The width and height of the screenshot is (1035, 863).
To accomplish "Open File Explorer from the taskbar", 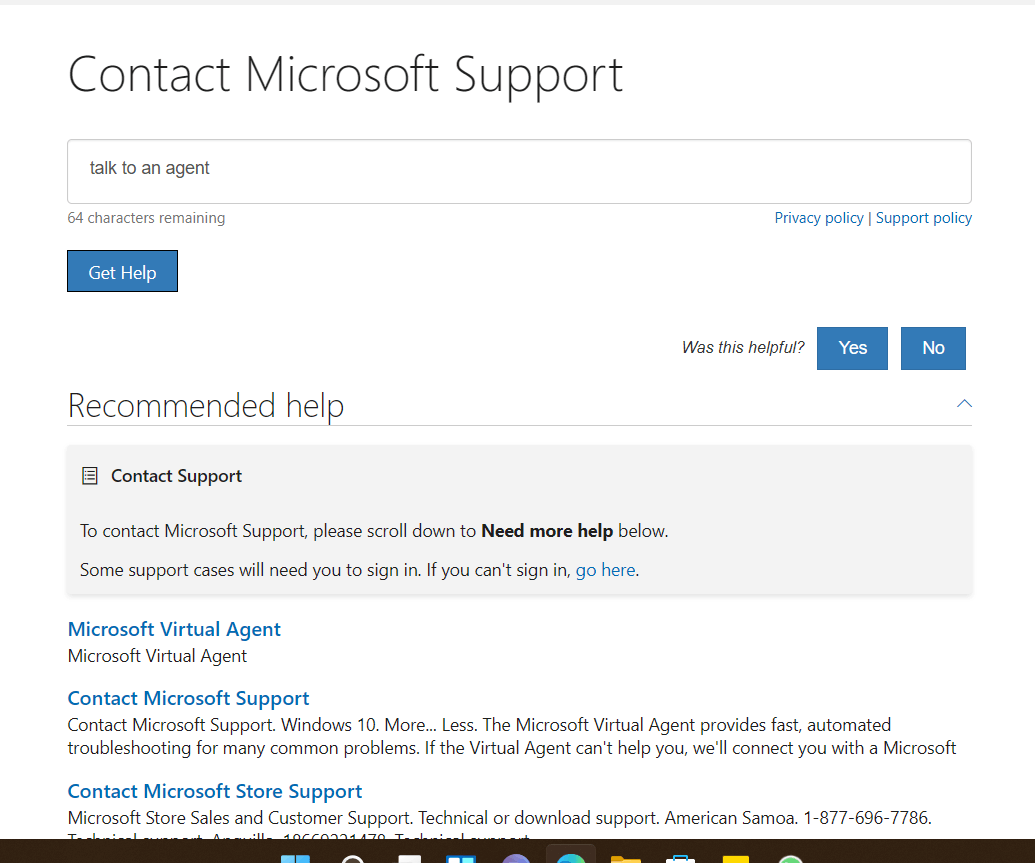I will coord(626,858).
